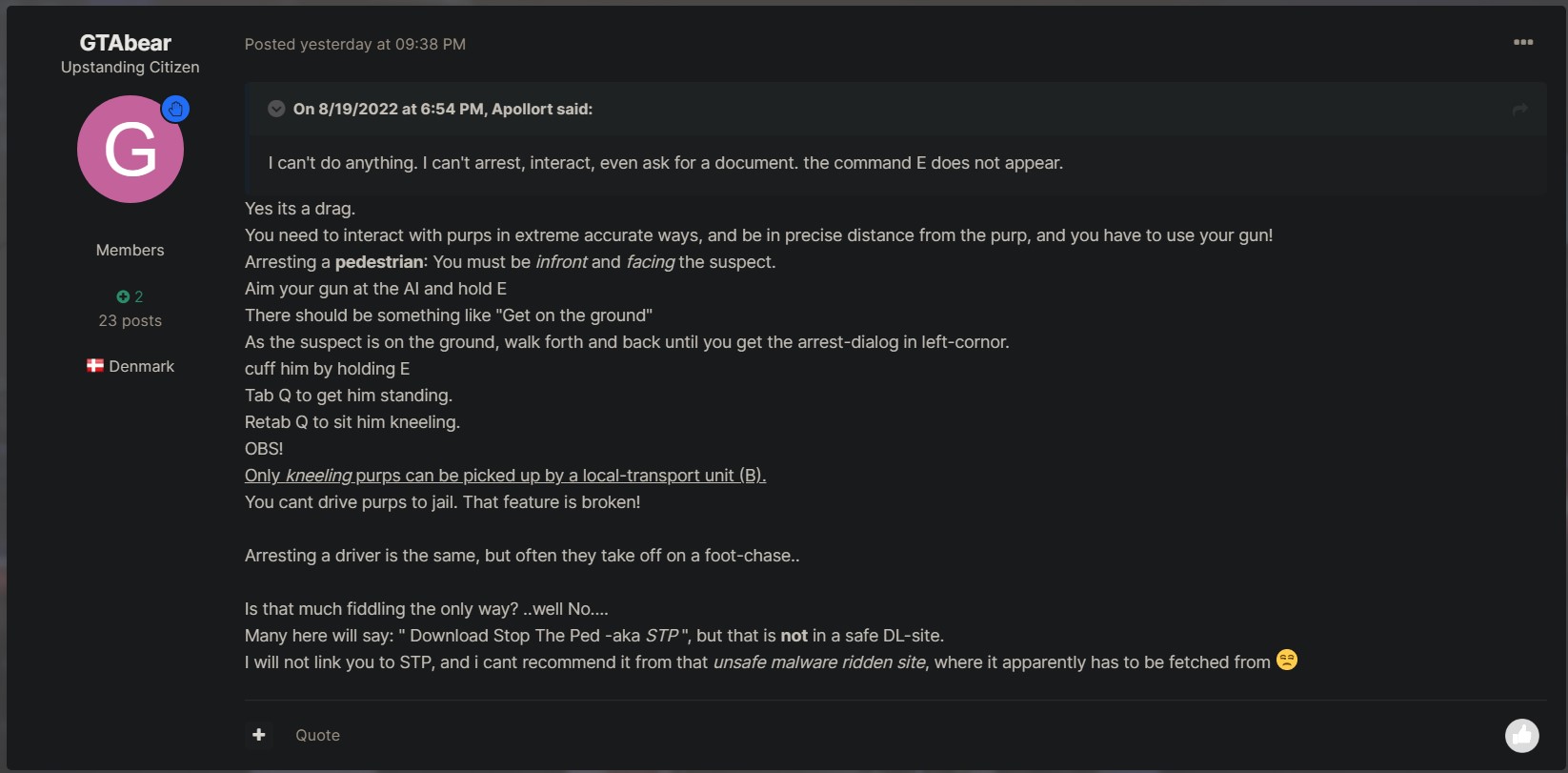
Task: Click the plus multi-quote icon
Action: click(x=259, y=735)
